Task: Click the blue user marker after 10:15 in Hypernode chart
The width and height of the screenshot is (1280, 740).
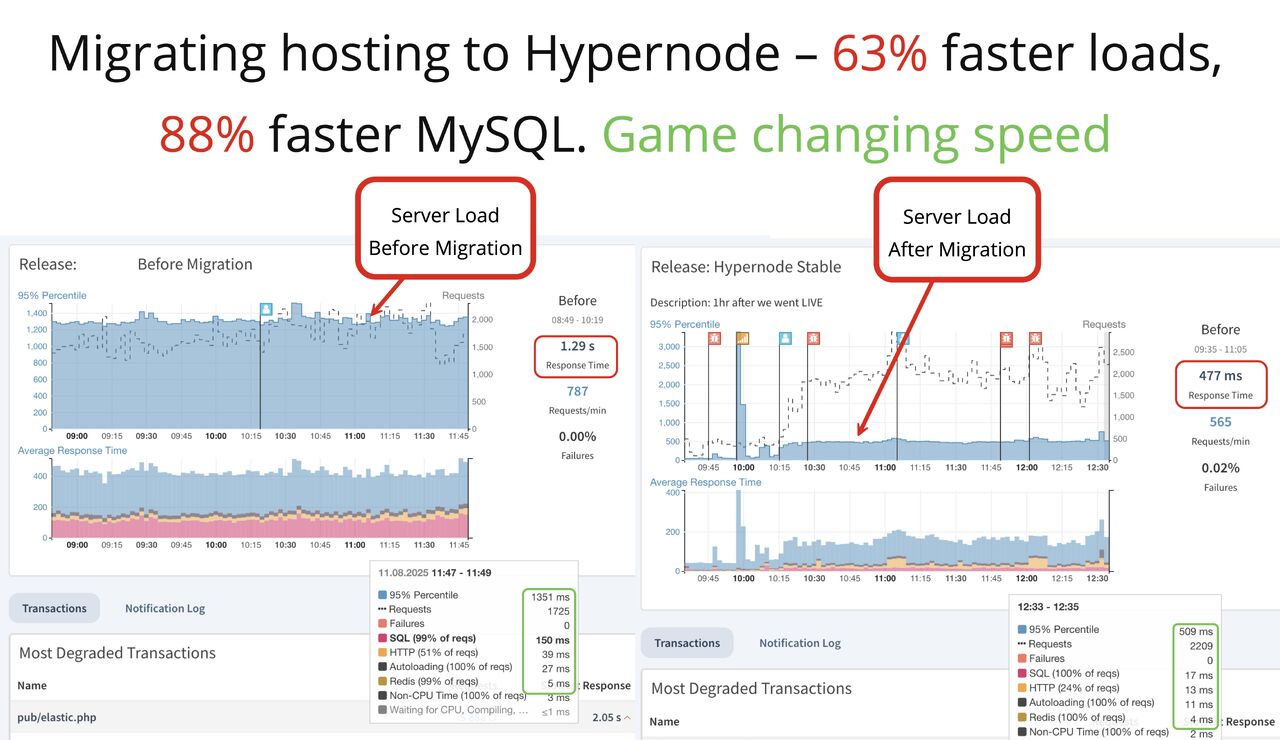Action: tap(785, 339)
